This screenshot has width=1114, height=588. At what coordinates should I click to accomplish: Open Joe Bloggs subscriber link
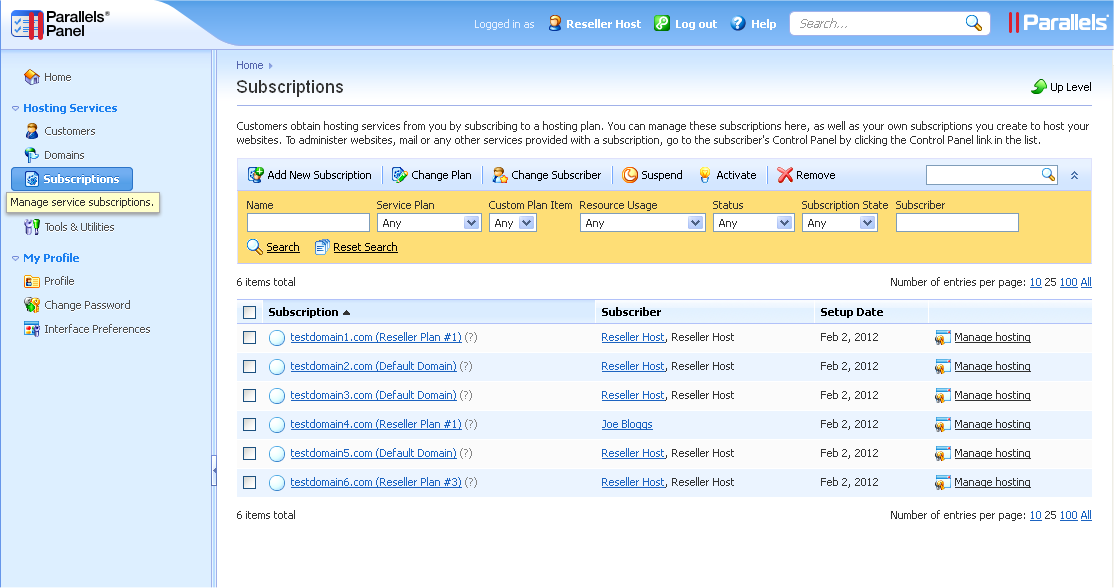tap(627, 425)
